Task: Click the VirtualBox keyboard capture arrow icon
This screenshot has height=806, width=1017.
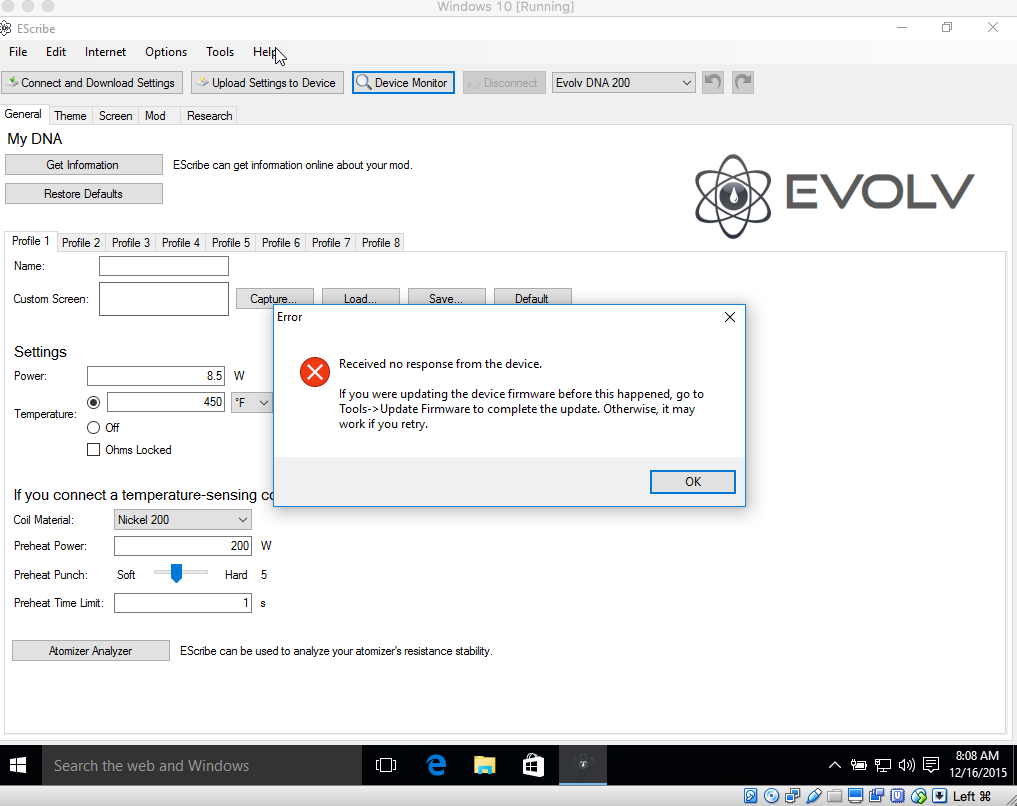Action: click(940, 796)
